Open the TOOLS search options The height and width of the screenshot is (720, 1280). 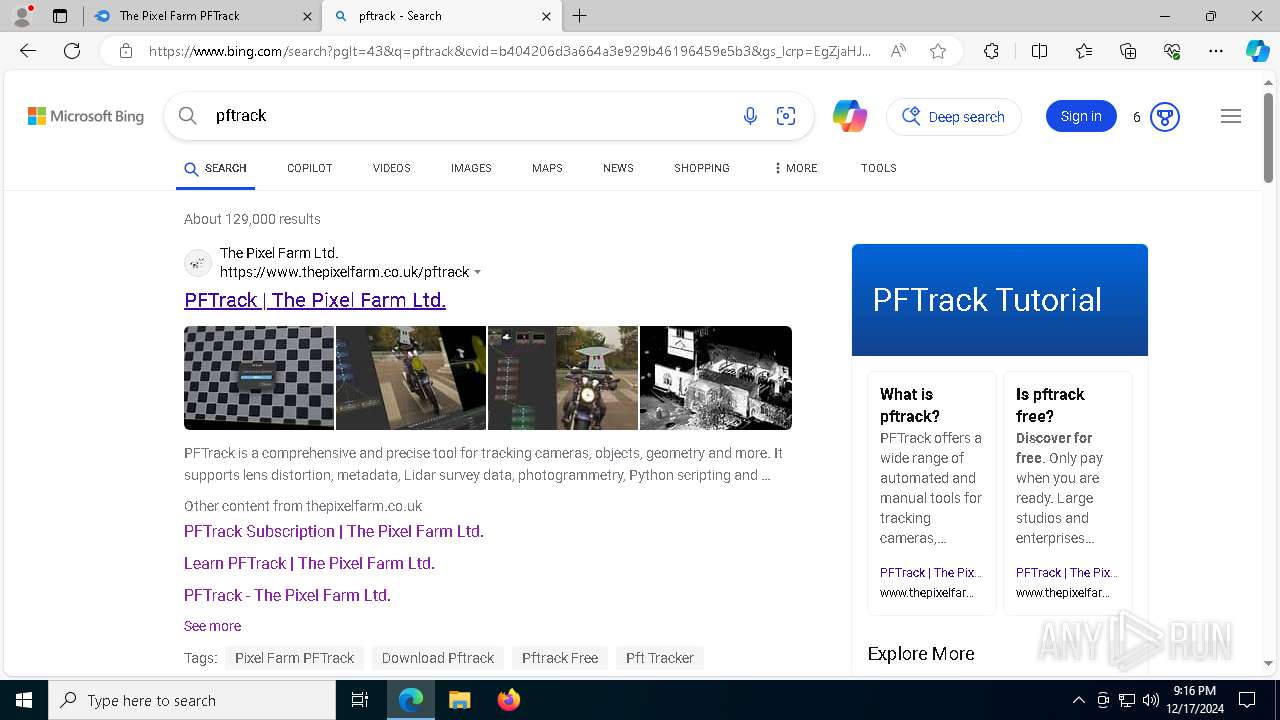point(878,168)
